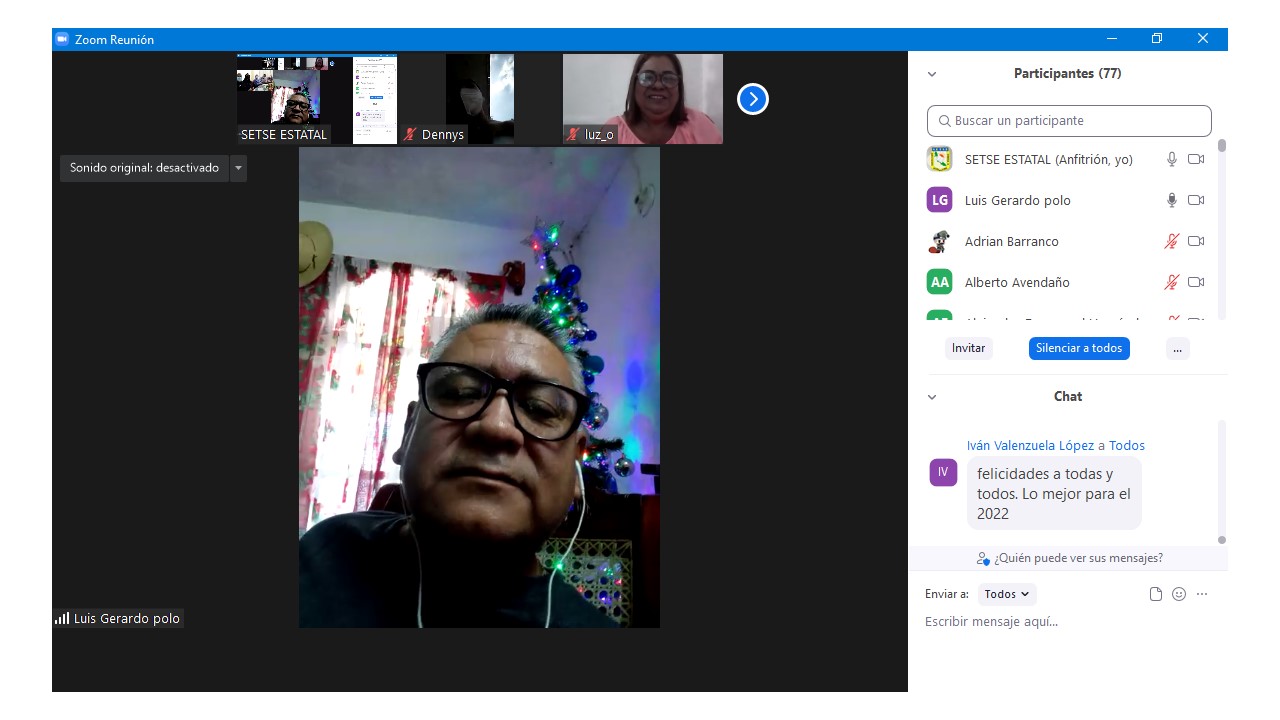
Task: Toggle Luis Gerardo polo camera icon
Action: tap(1196, 200)
